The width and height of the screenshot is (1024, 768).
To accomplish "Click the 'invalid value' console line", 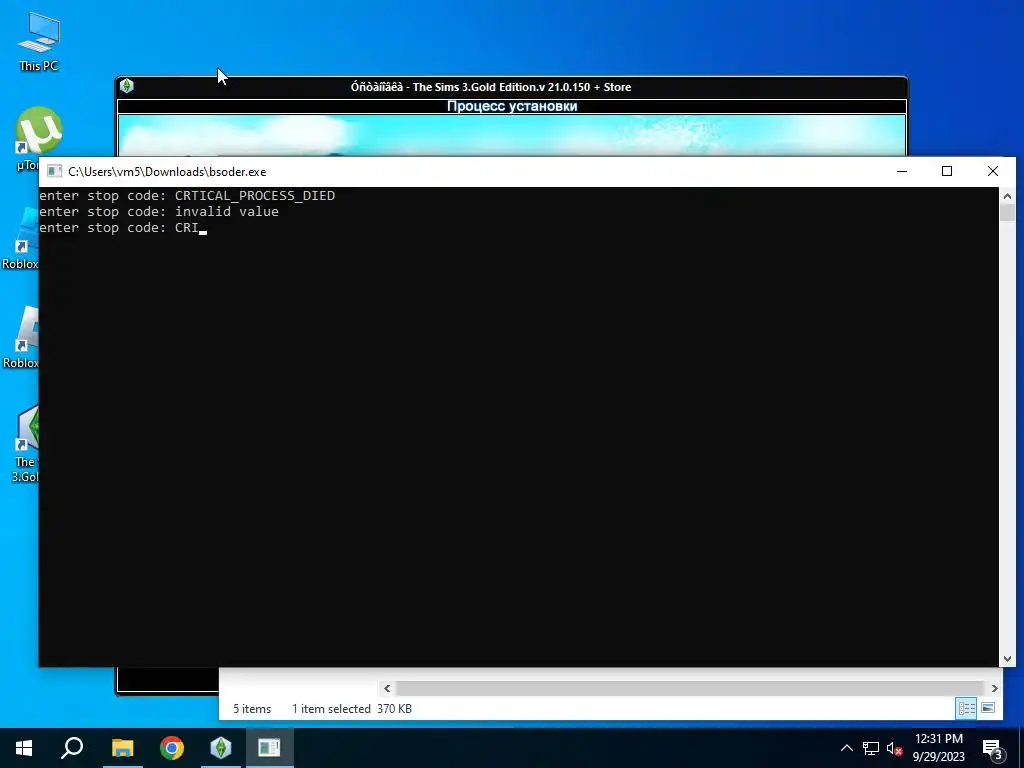I will click(159, 212).
